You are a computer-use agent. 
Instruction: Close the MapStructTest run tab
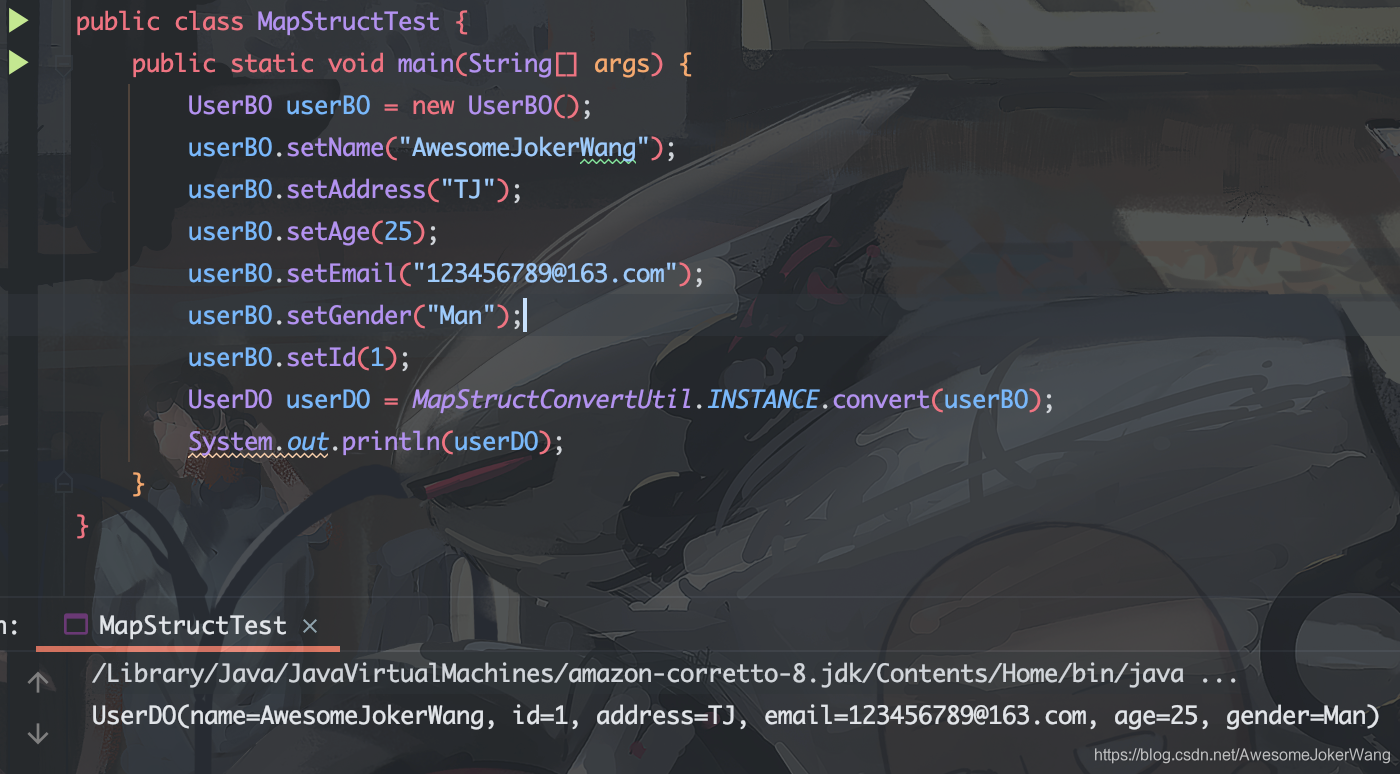point(310,626)
